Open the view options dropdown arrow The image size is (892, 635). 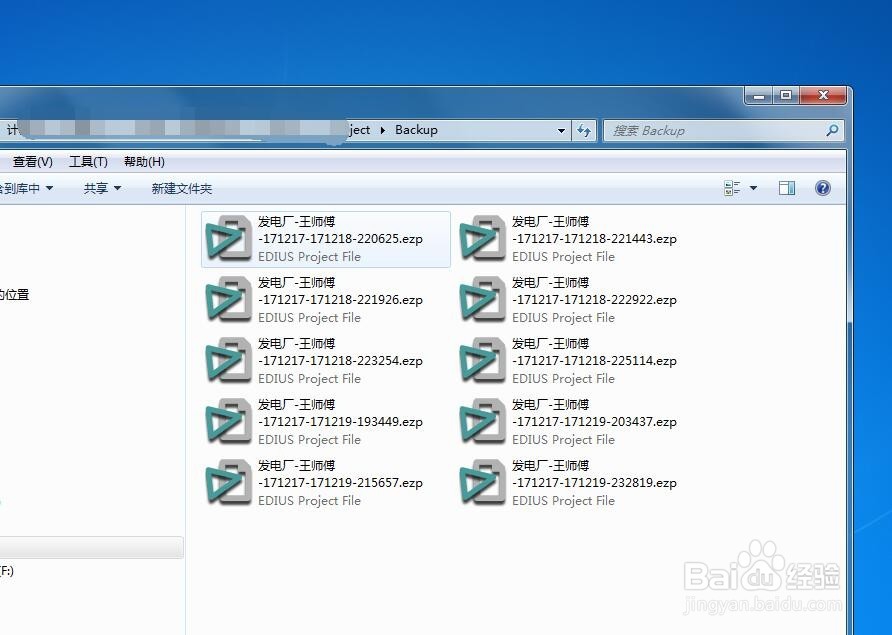point(753,188)
